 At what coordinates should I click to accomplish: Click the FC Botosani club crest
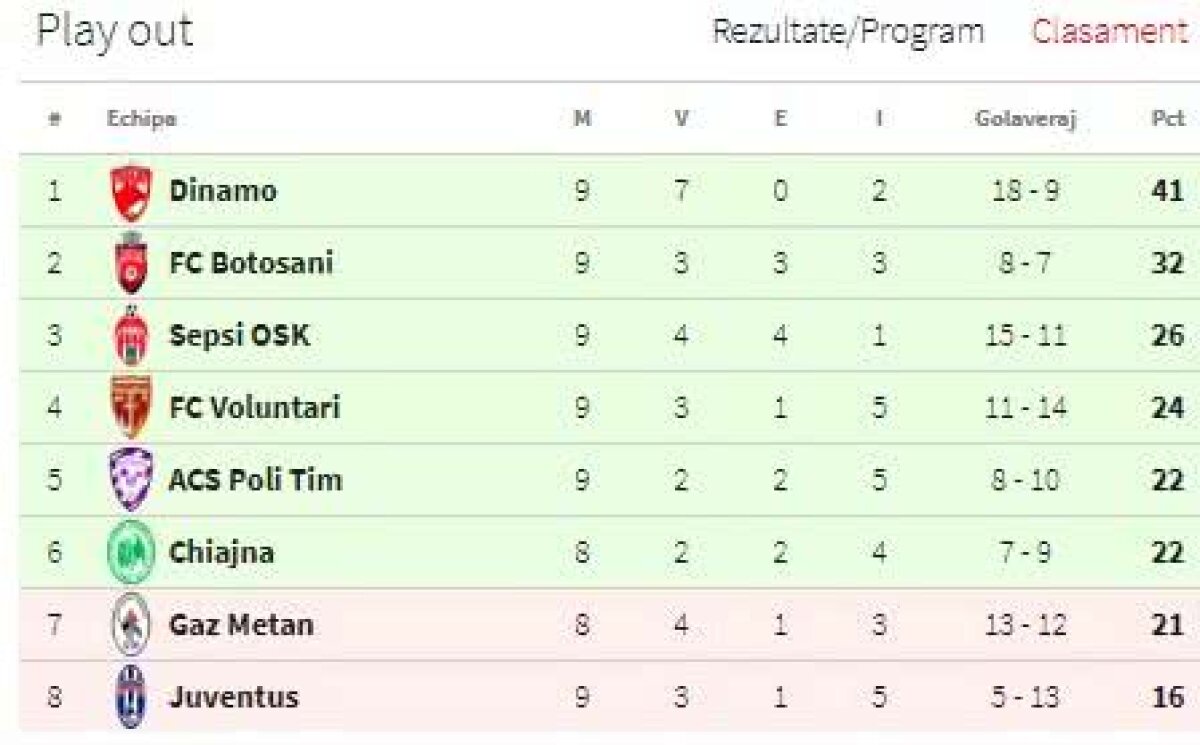point(131,263)
